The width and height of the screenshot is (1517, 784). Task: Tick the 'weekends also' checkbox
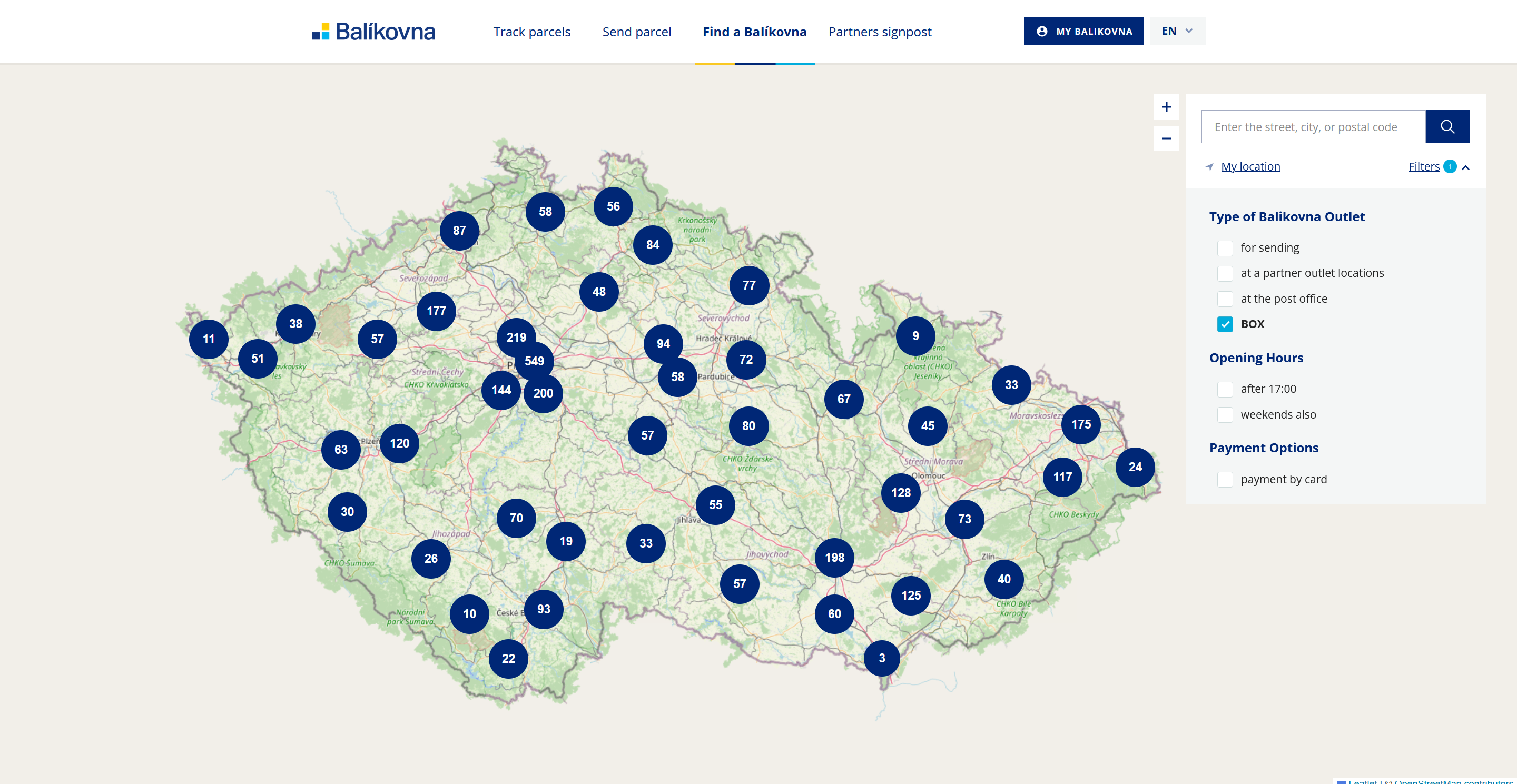tap(1225, 414)
